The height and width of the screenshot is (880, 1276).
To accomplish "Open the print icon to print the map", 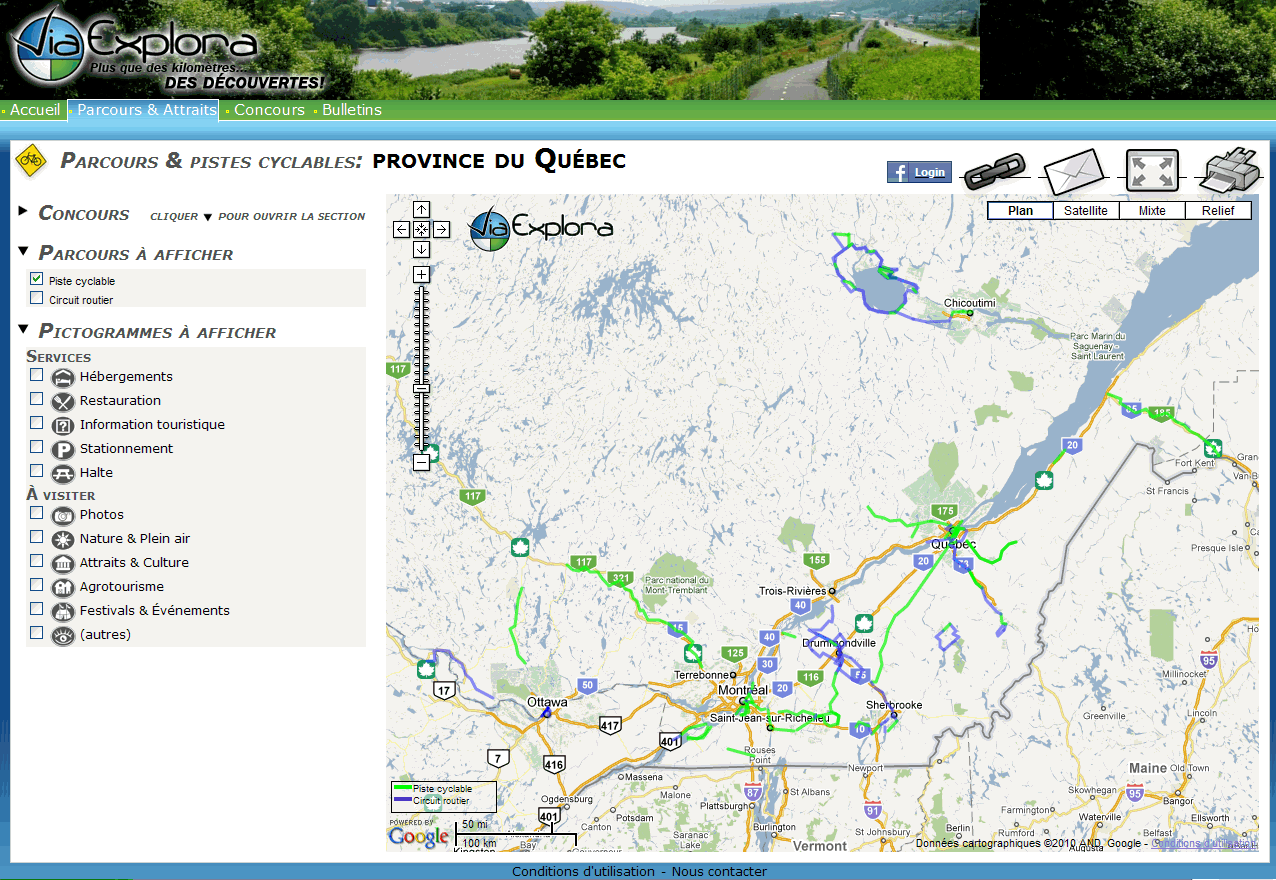I will point(1228,168).
